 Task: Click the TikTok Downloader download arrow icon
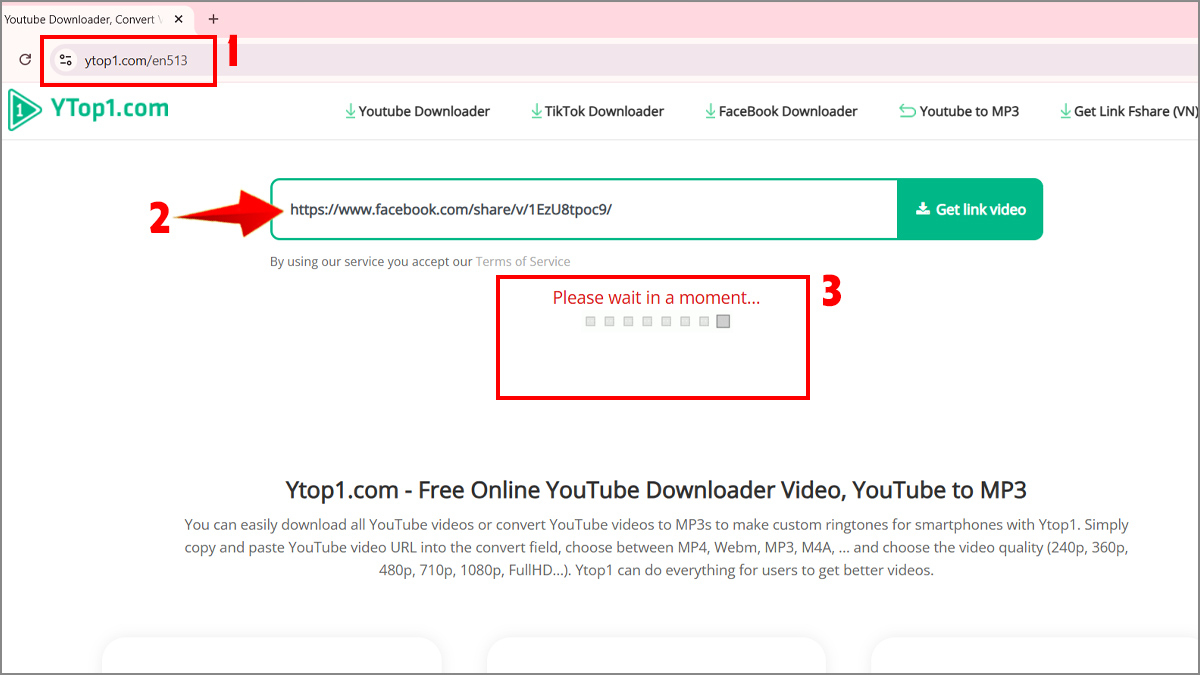[x=537, y=110]
